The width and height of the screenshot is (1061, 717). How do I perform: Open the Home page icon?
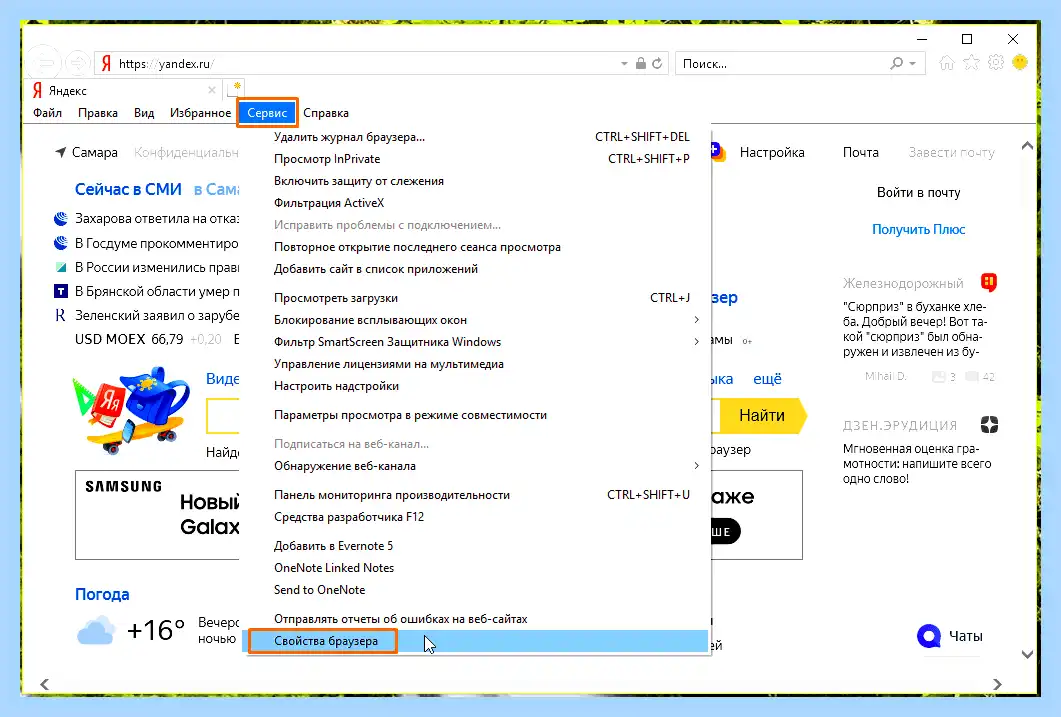pyautogui.click(x=947, y=63)
